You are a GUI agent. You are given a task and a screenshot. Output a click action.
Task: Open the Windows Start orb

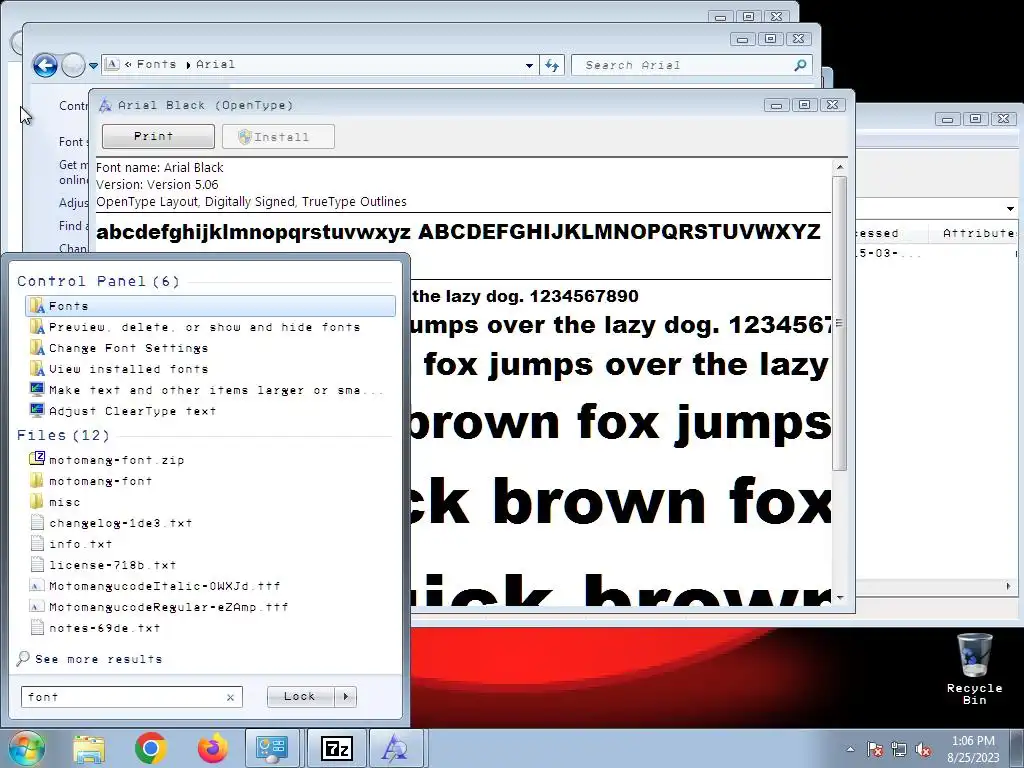pos(26,748)
